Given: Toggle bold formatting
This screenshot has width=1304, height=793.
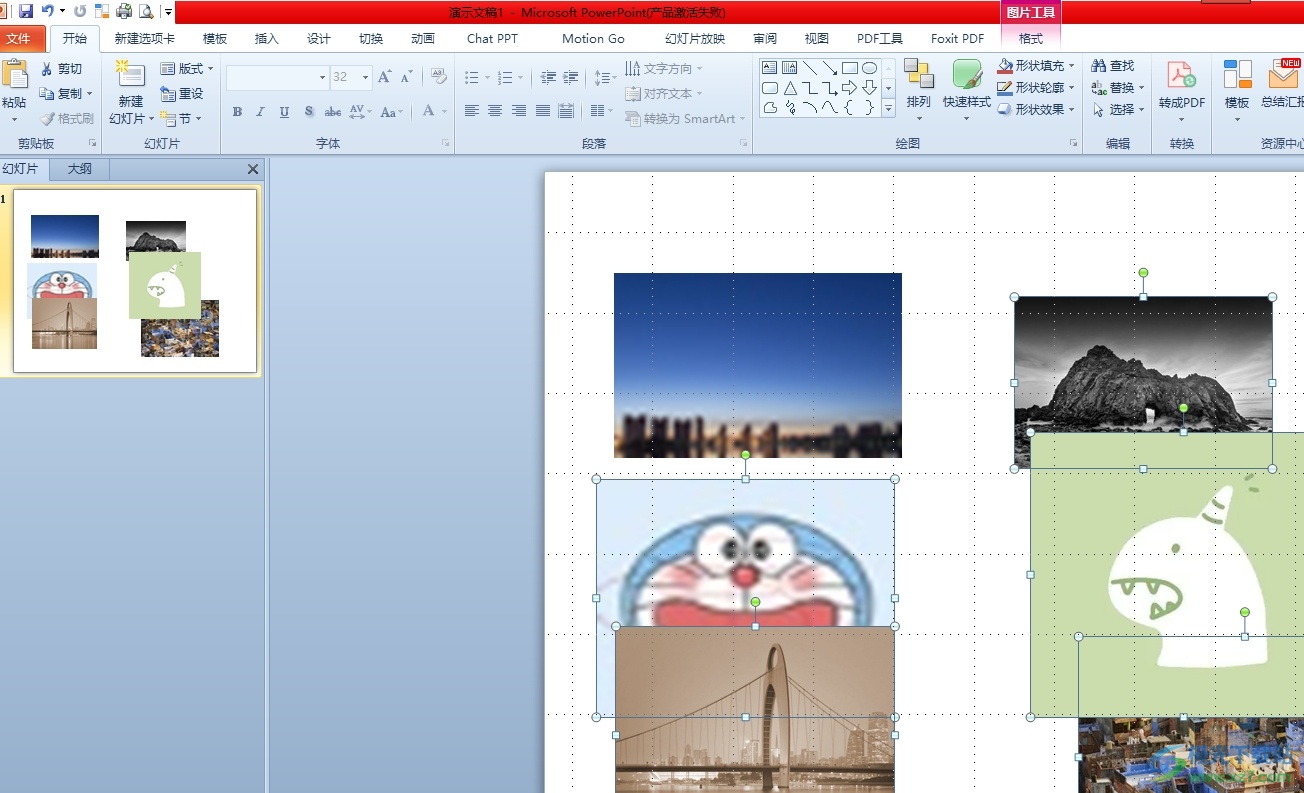Looking at the screenshot, I should point(237,112).
